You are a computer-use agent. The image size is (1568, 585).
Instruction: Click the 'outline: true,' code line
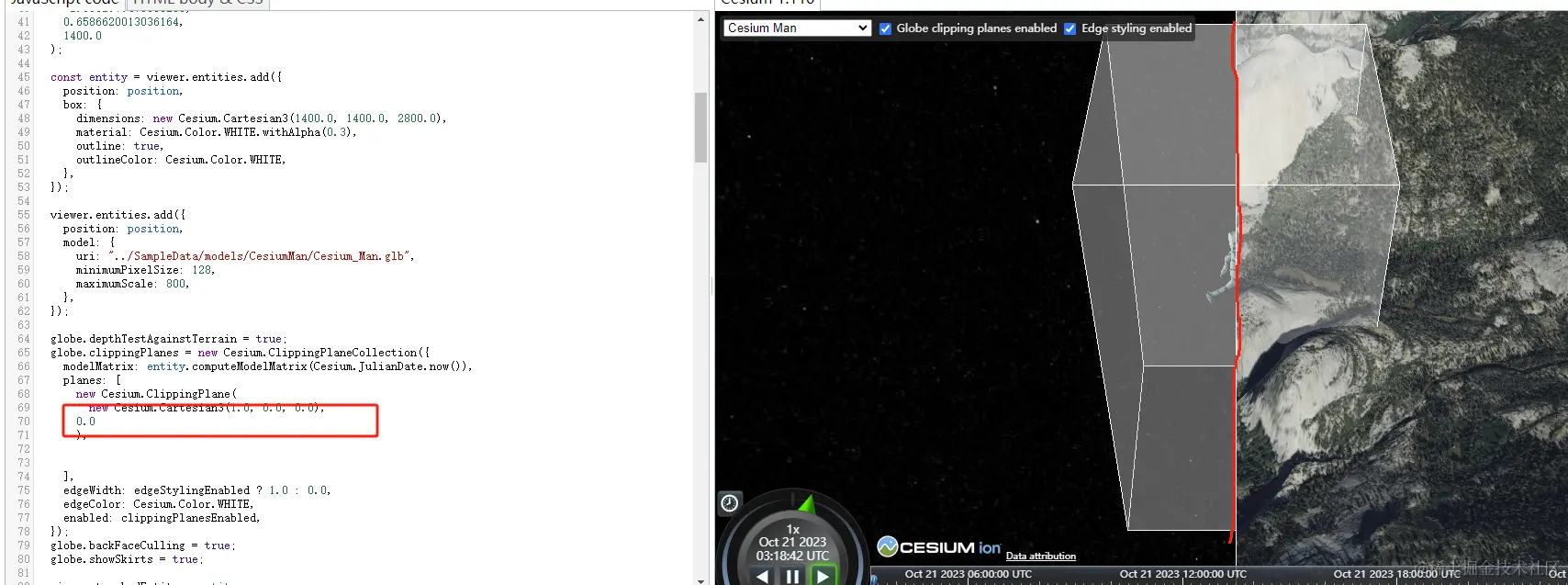[x=120, y=146]
